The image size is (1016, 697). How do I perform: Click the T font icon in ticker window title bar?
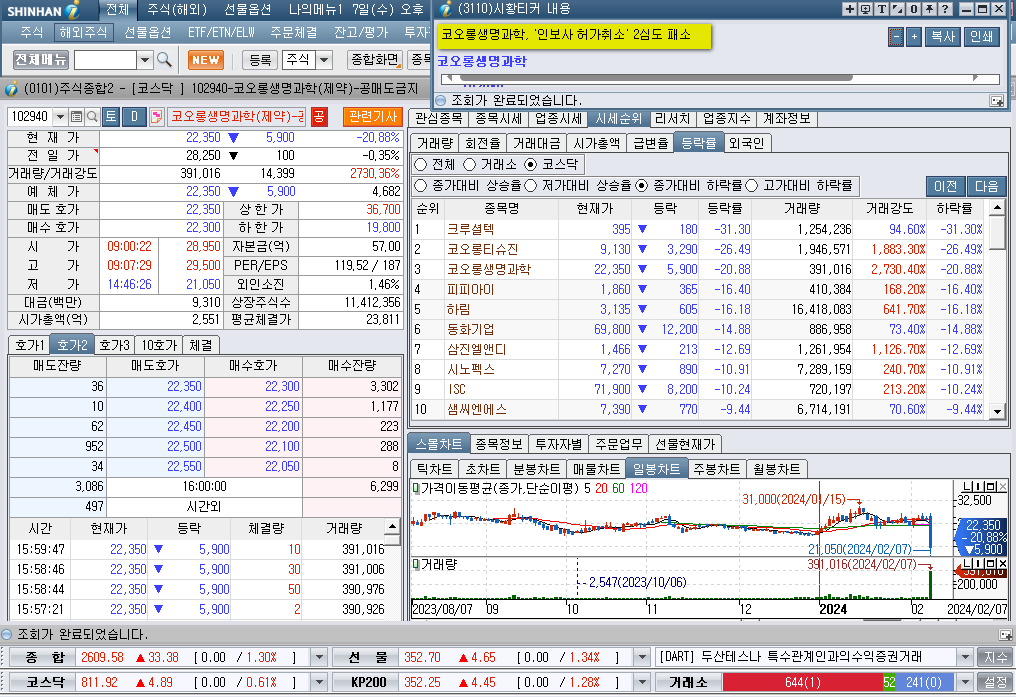(881, 9)
